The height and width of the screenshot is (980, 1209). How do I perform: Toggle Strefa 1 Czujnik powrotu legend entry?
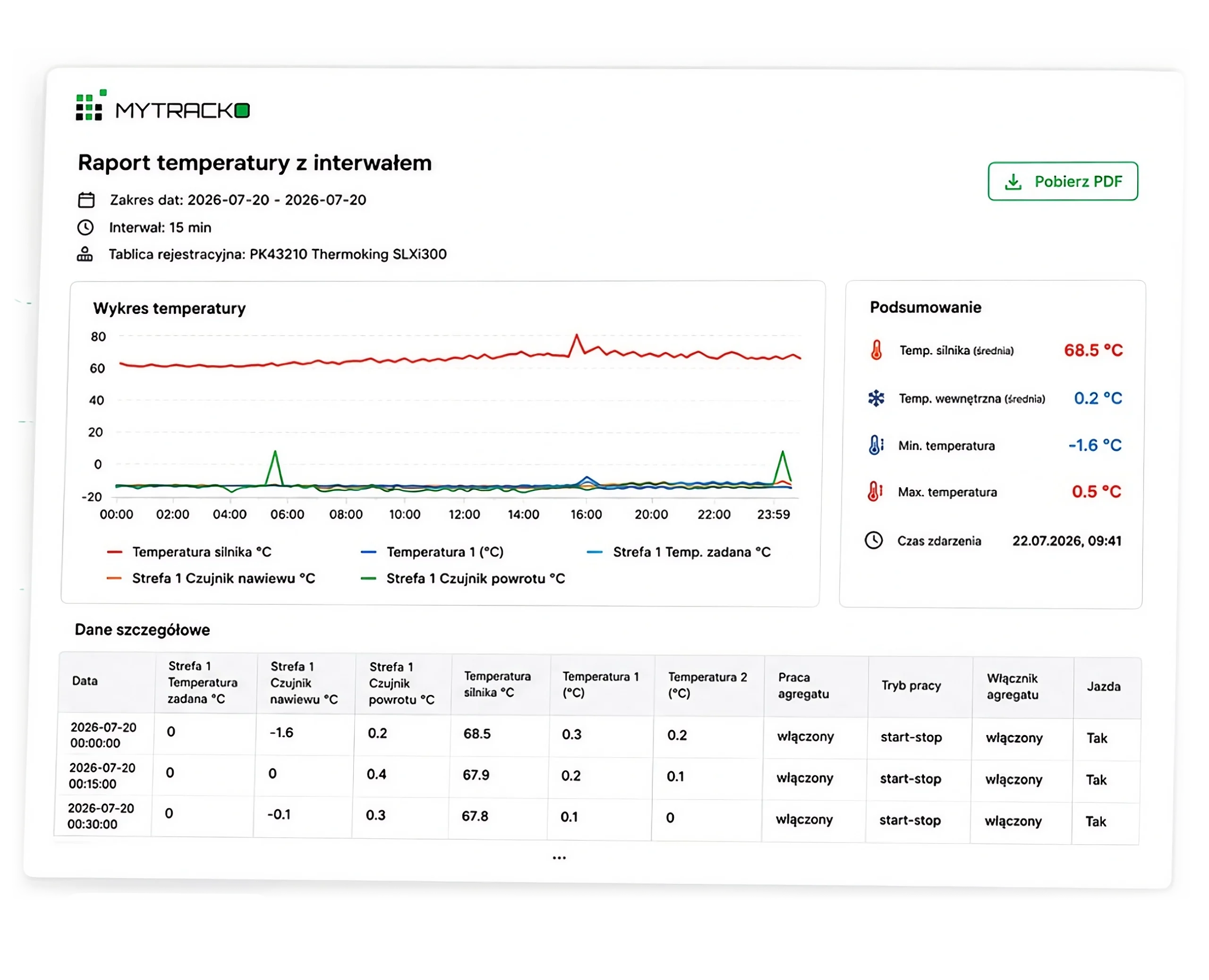462,578
